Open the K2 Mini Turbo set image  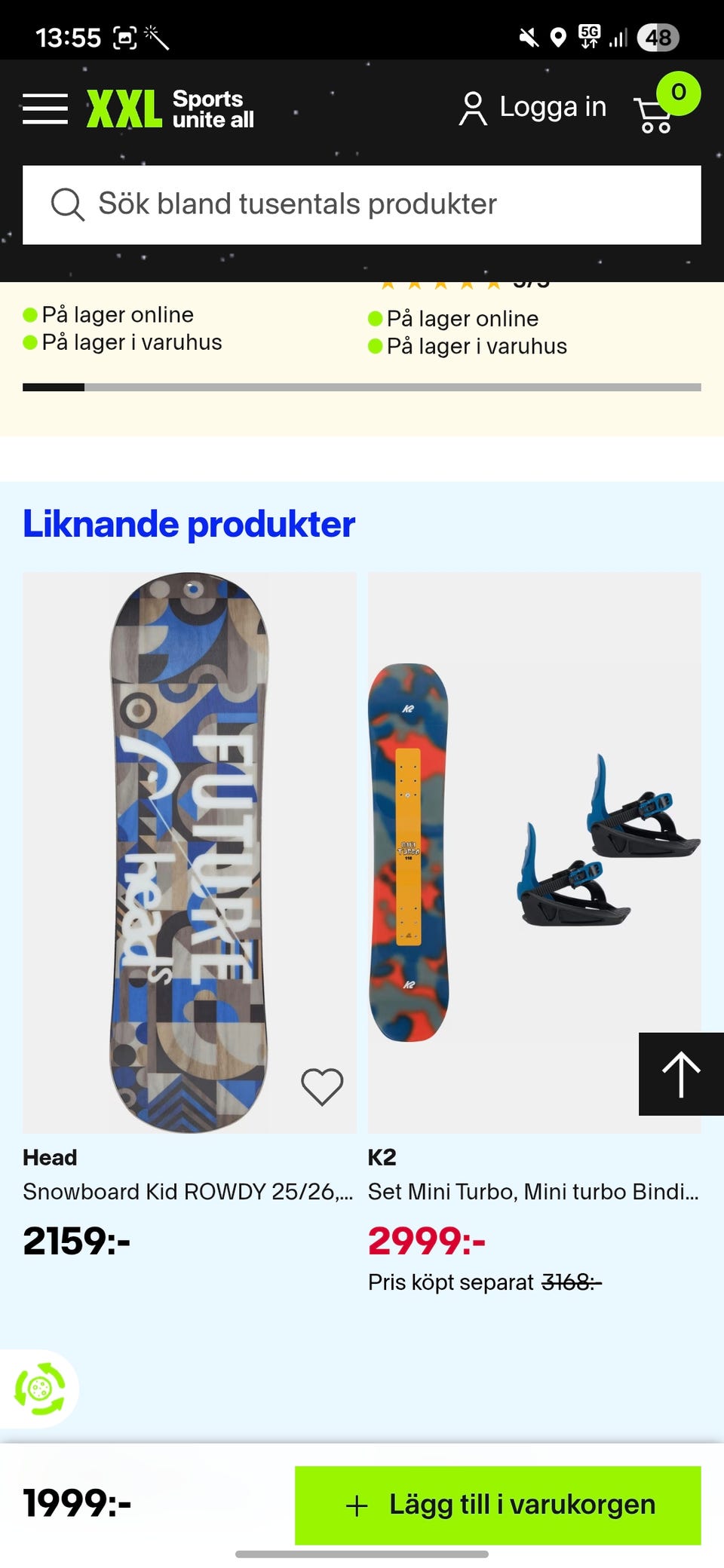tap(535, 853)
